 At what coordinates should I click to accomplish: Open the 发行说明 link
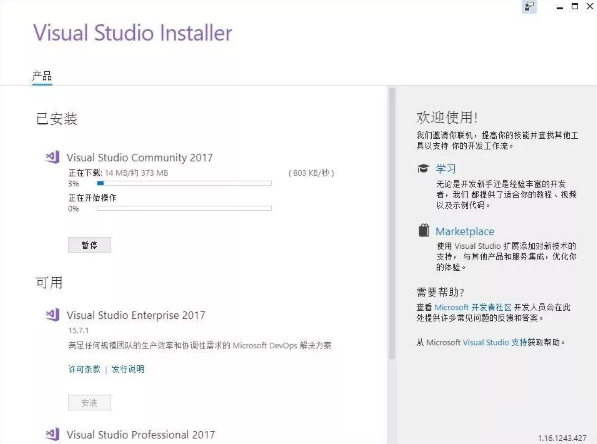(128, 369)
